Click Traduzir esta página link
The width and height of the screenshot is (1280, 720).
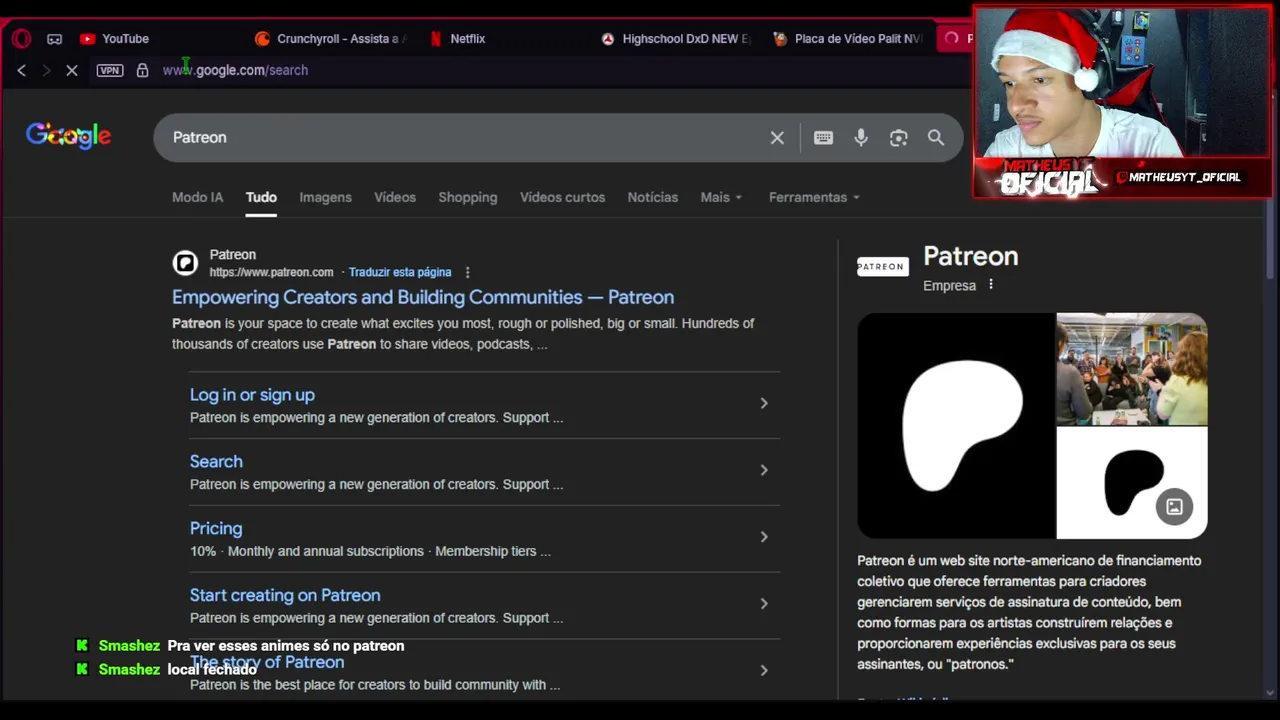click(x=400, y=272)
